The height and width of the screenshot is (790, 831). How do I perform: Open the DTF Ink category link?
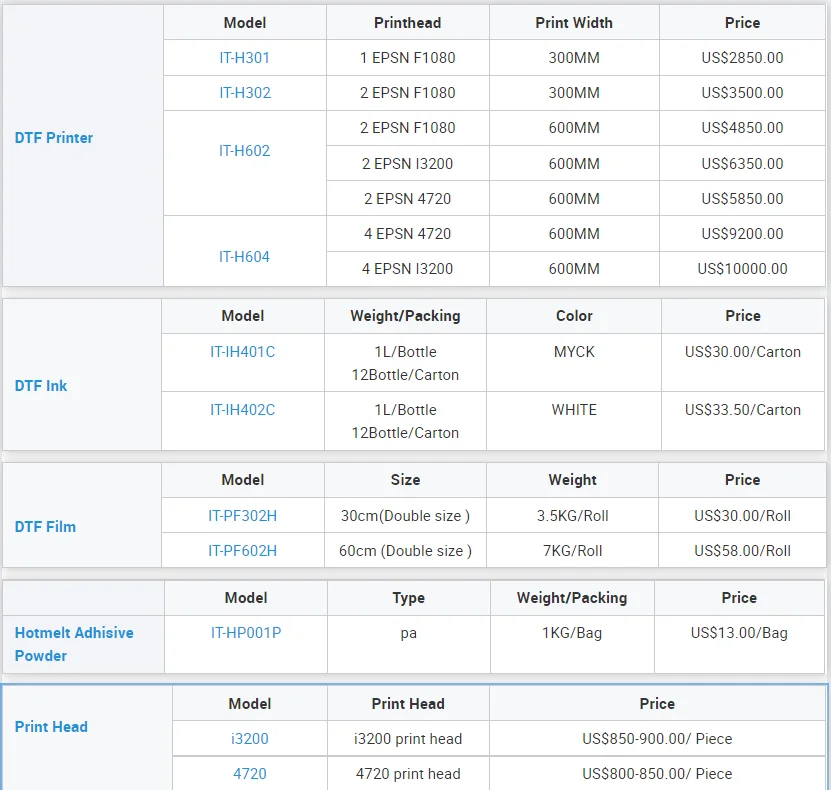[41, 386]
